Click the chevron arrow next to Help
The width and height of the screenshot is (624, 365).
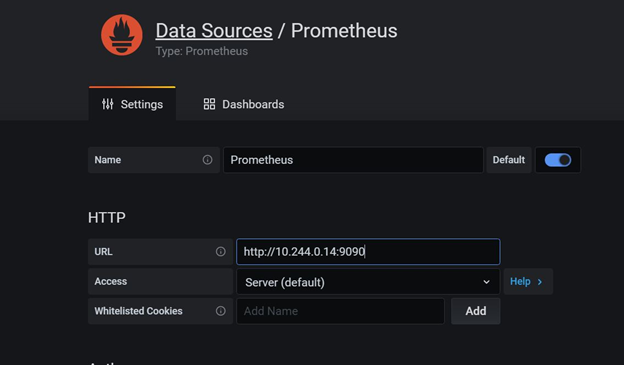tap(540, 282)
